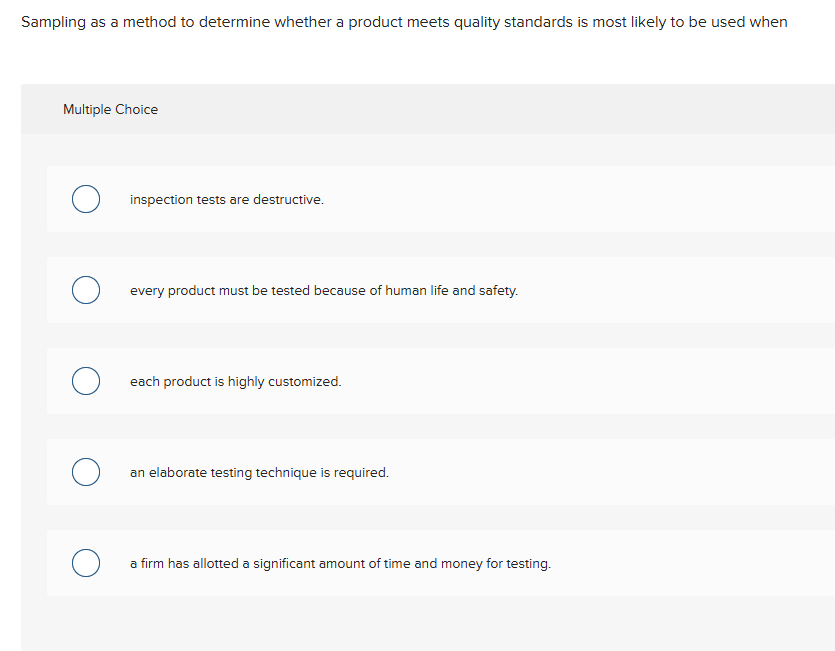Screen dimensions: 835x651
Task: Click the radio beside 'a firm has allotted' option
Action: tap(85, 563)
